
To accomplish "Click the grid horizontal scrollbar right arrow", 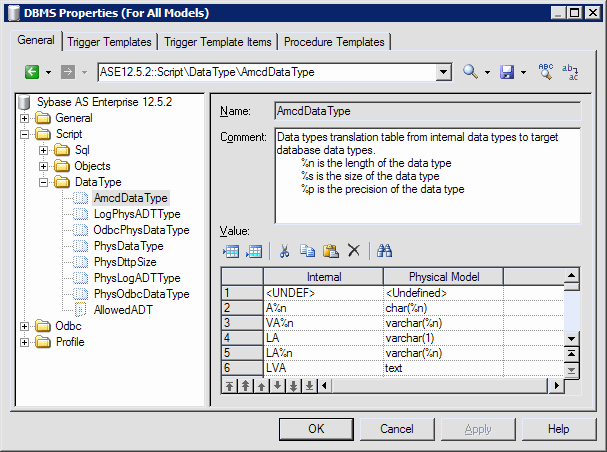I will 556,386.
